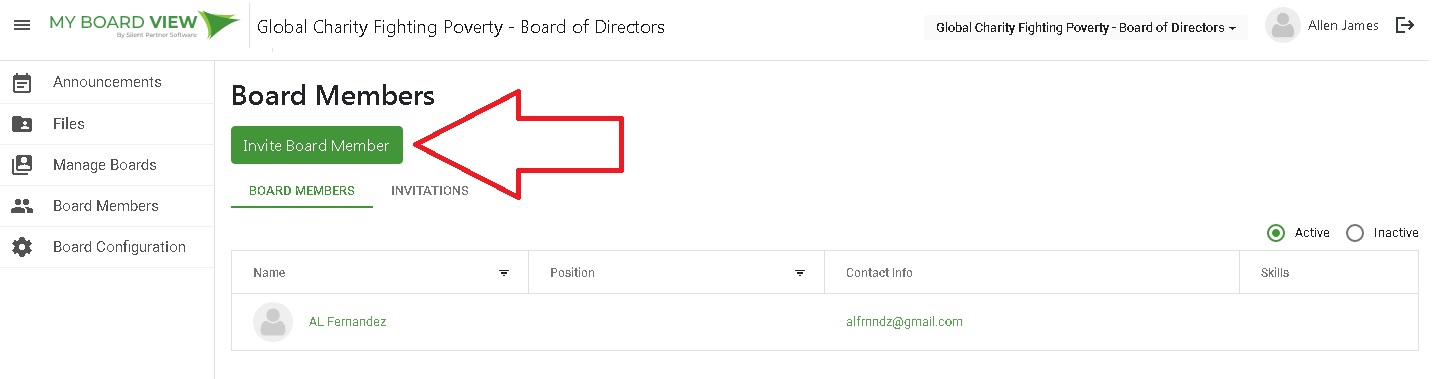This screenshot has width=1438, height=379.
Task: Click the Files folder icon
Action: click(x=21, y=124)
